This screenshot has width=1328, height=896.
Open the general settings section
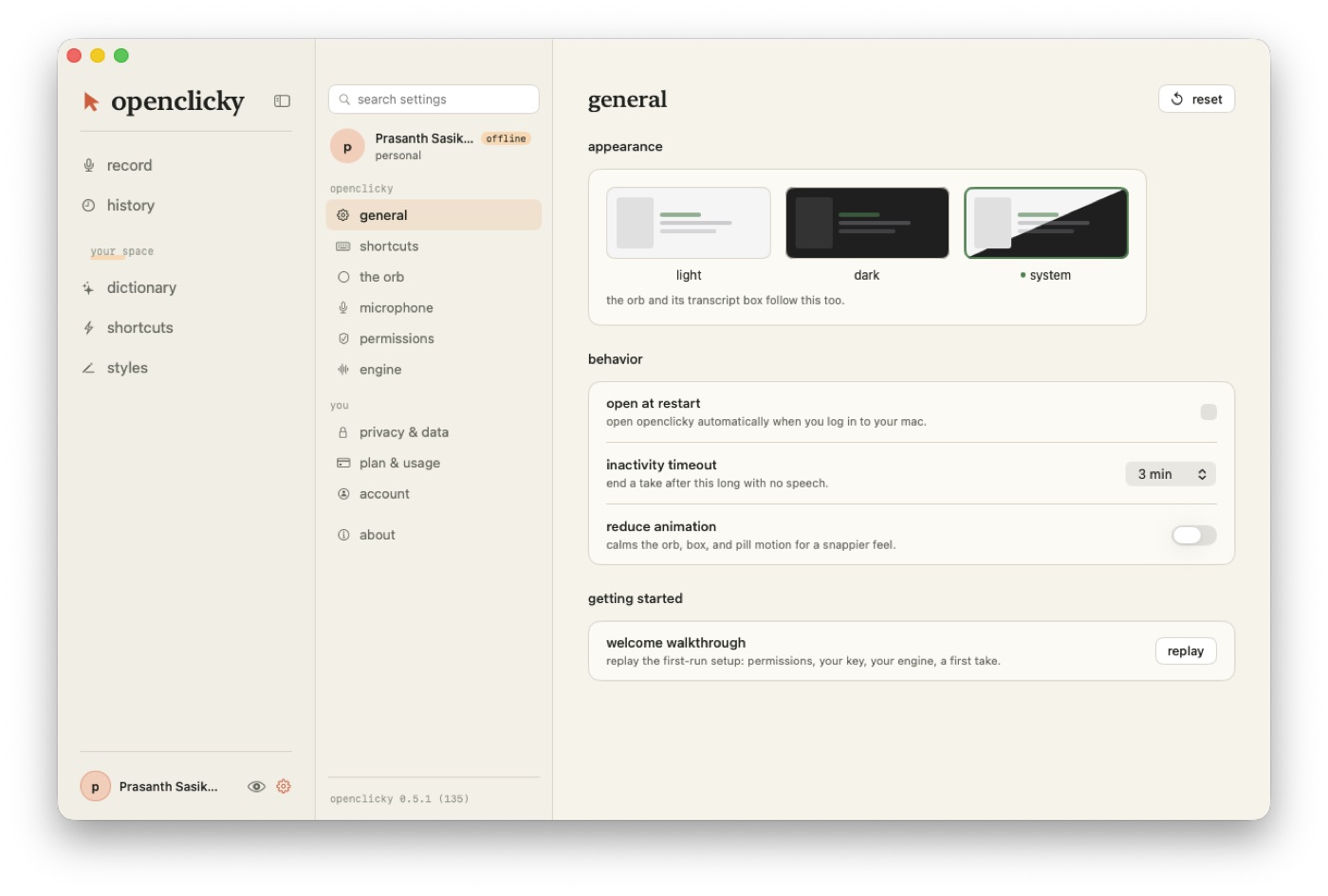(x=433, y=215)
